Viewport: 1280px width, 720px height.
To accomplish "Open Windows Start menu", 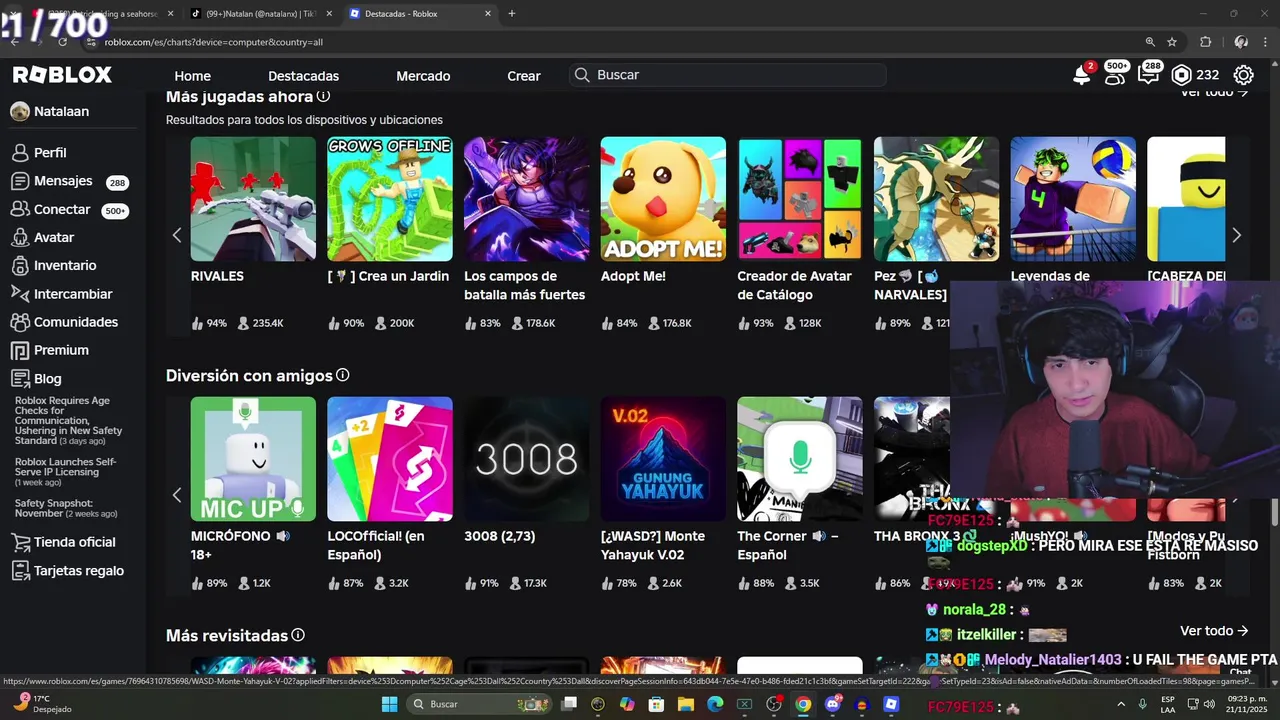I will 390,704.
